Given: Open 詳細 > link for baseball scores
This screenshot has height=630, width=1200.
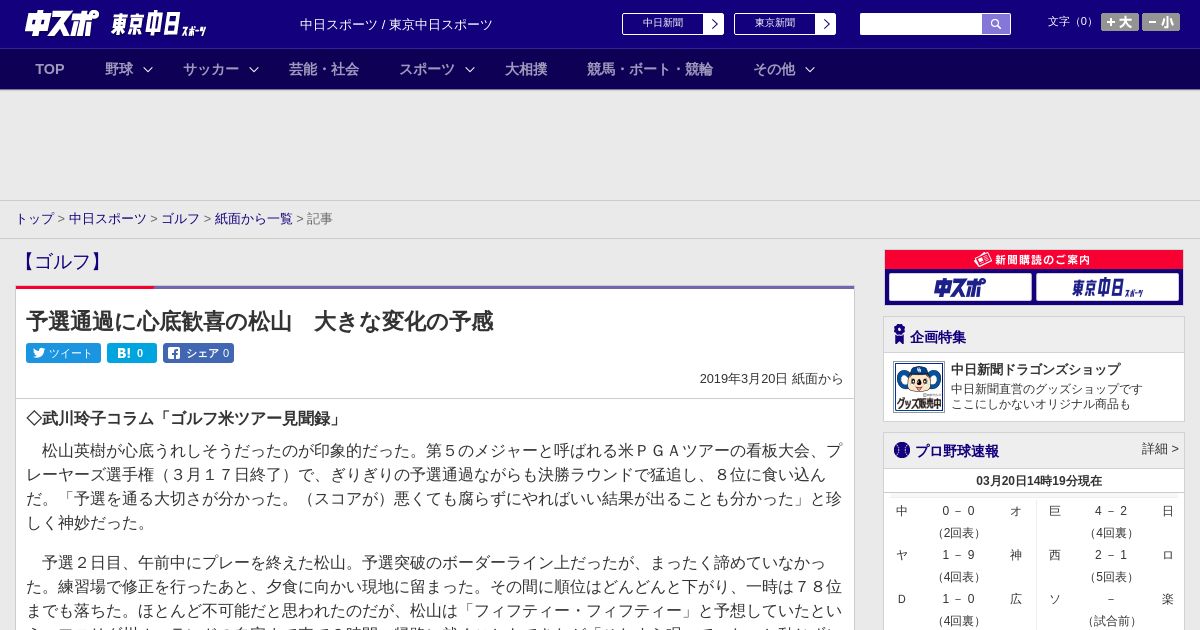Looking at the screenshot, I should pos(1160,449).
